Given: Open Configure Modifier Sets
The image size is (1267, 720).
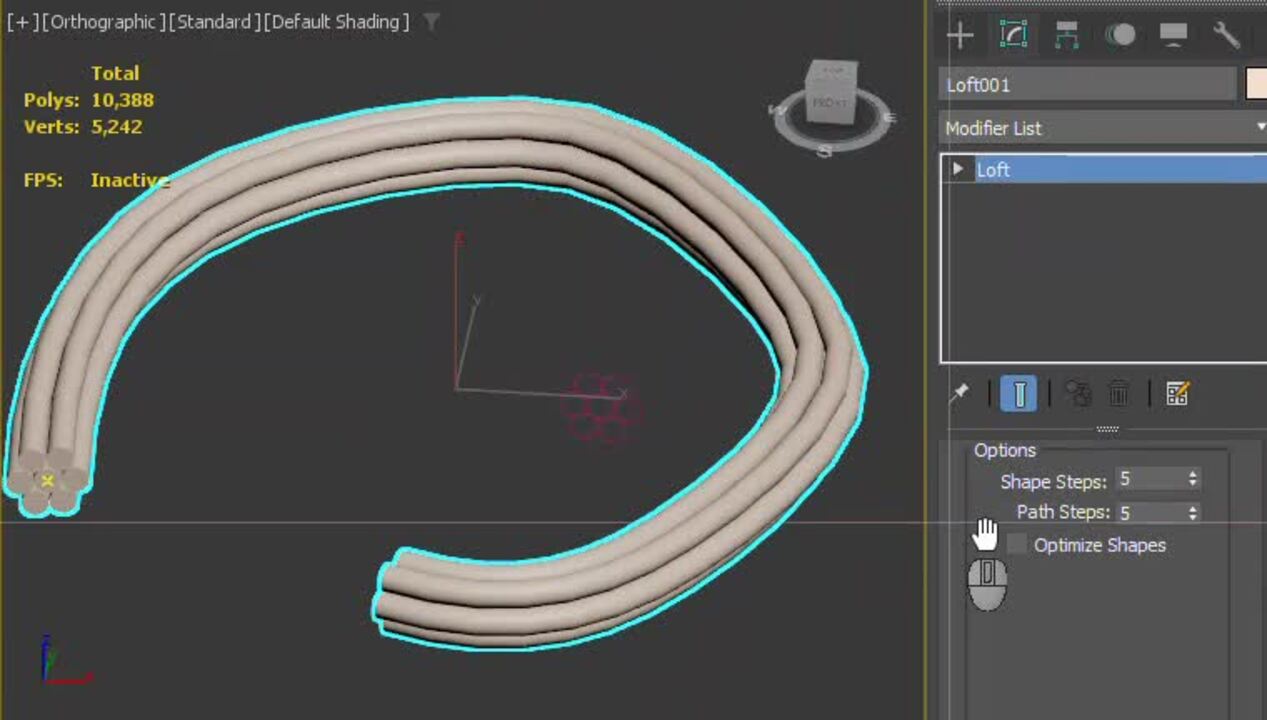Looking at the screenshot, I should click(x=1177, y=394).
